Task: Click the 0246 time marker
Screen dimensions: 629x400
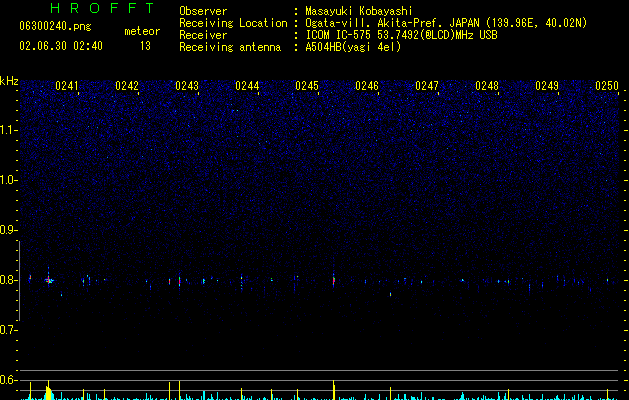Action: click(x=367, y=86)
